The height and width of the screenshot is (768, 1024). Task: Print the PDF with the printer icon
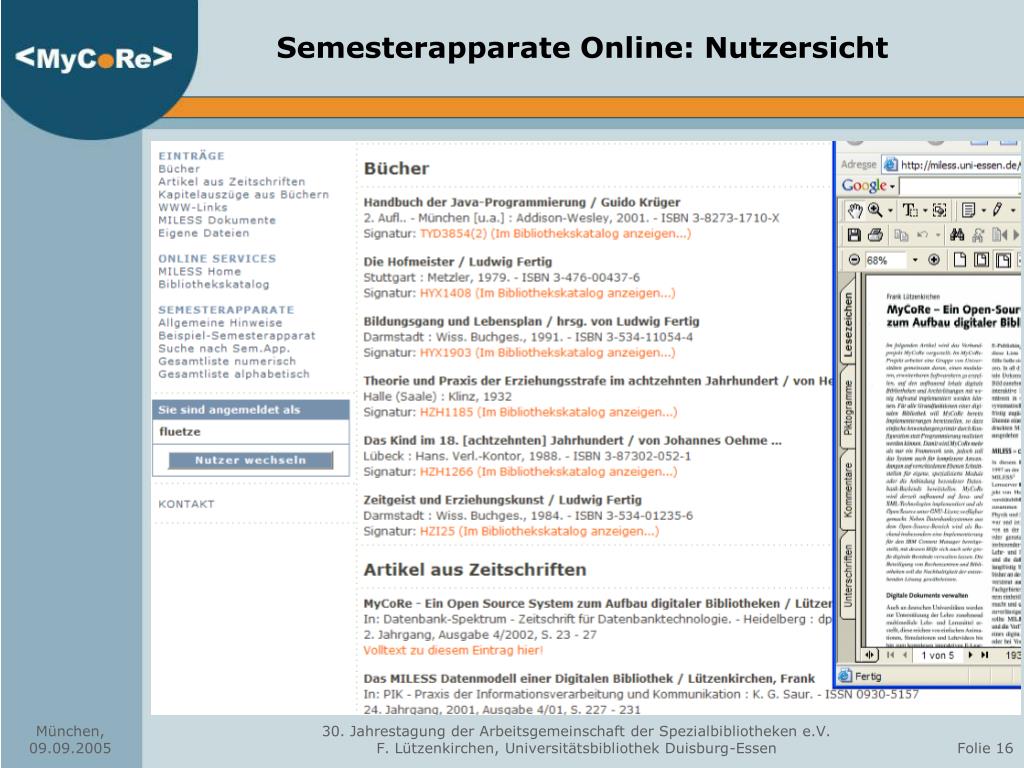pos(876,235)
